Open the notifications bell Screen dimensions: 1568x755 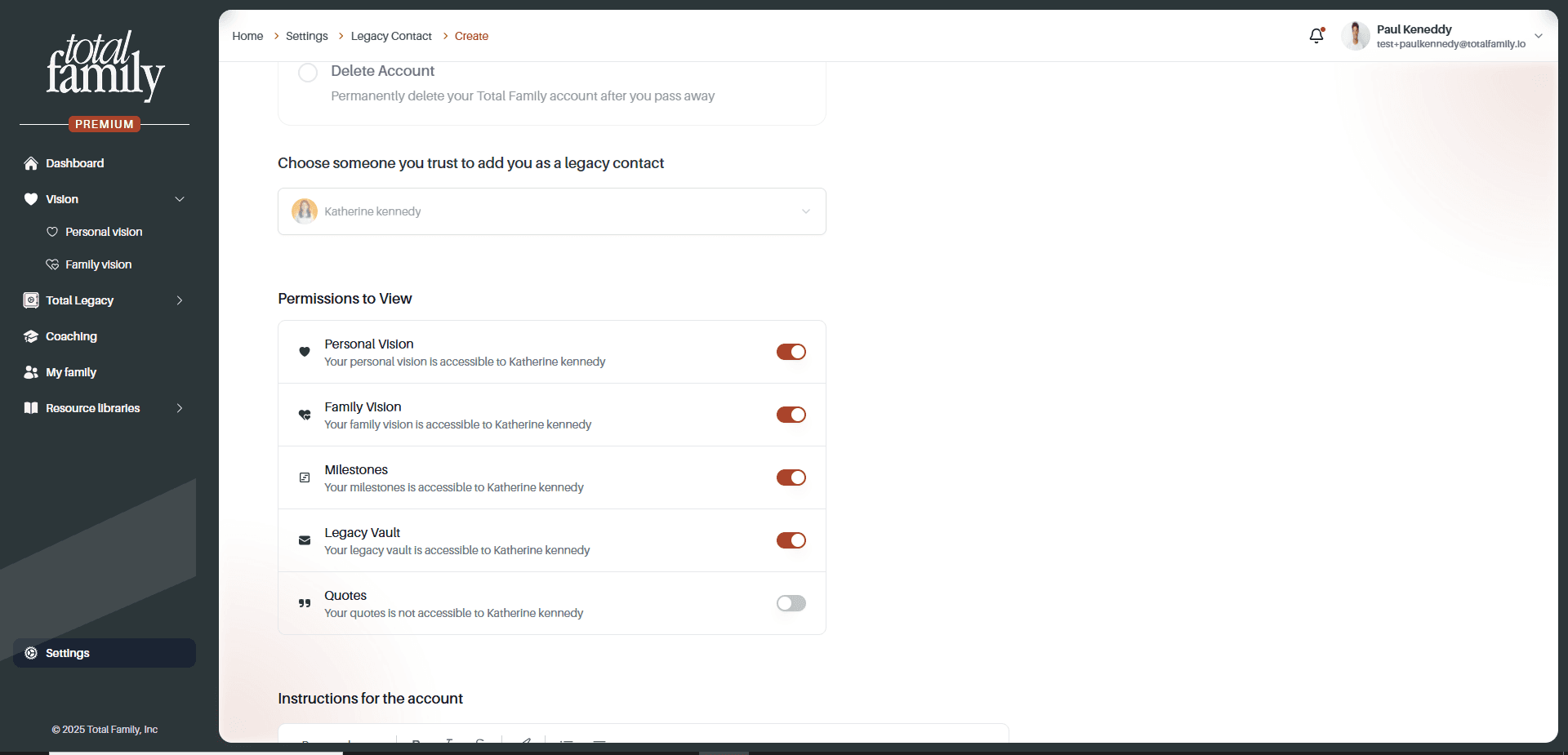pyautogui.click(x=1316, y=36)
